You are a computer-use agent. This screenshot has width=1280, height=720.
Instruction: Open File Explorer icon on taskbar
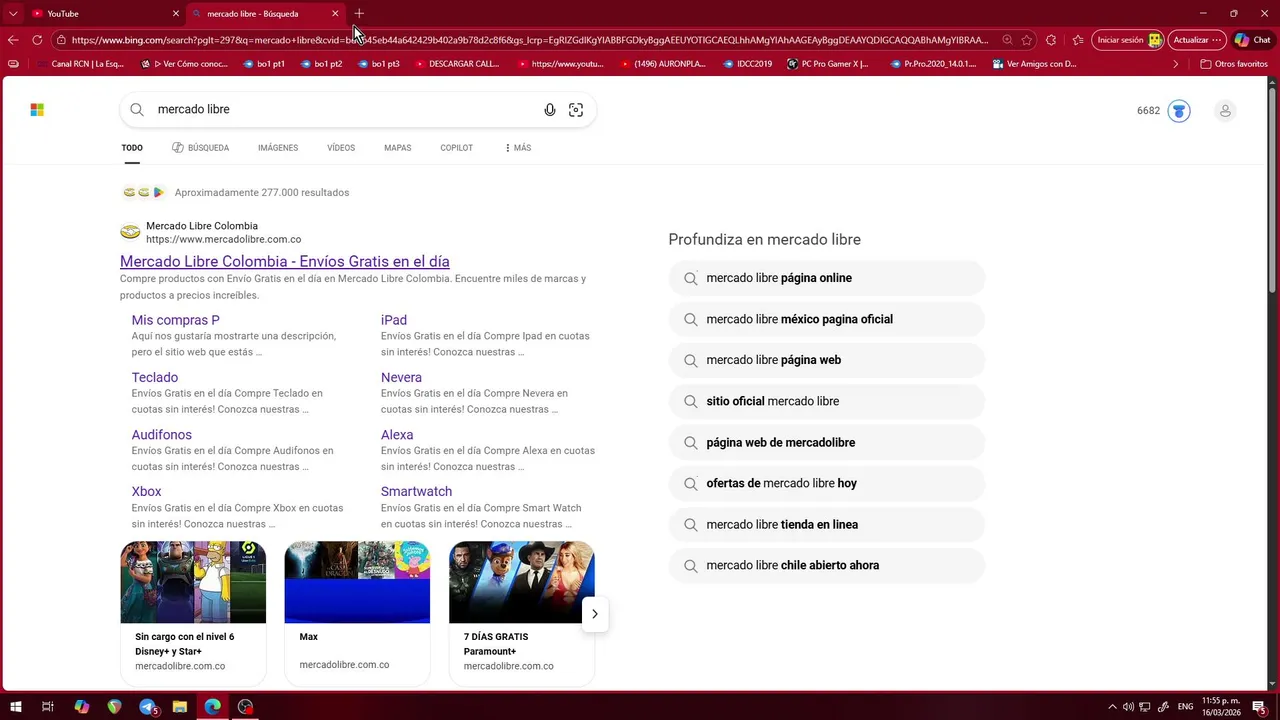(180, 707)
